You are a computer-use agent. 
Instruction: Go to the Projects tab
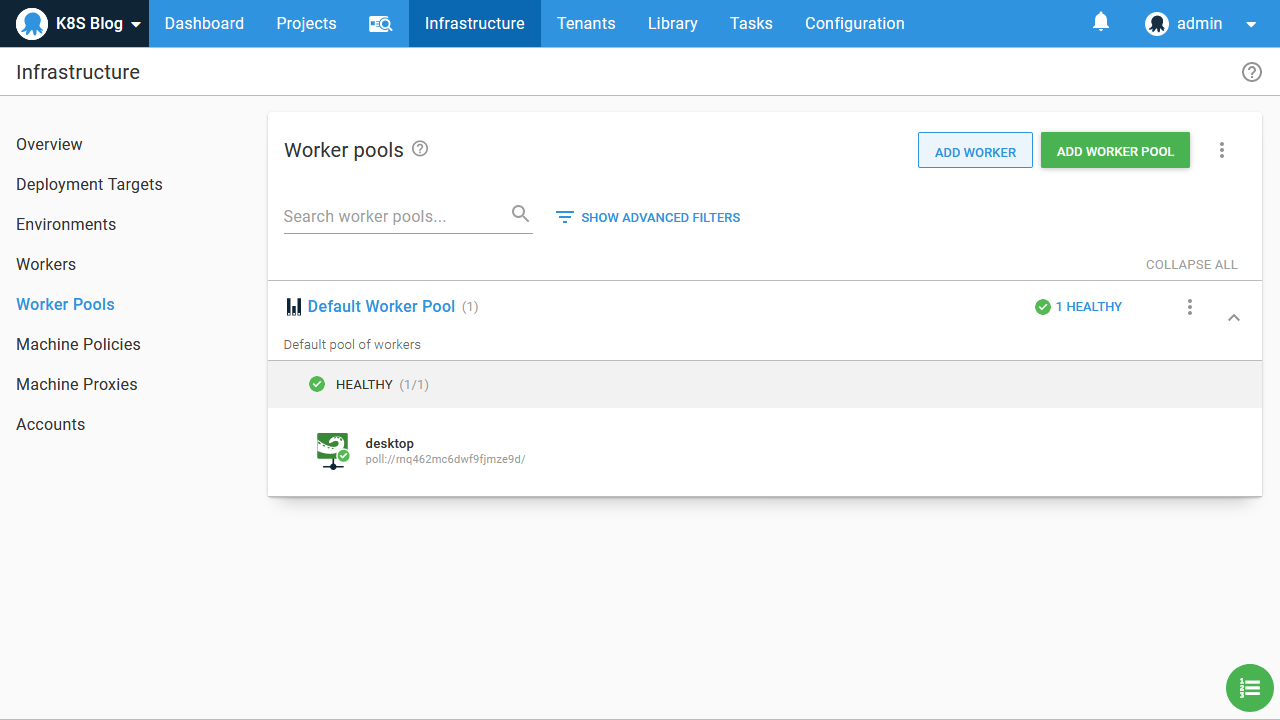(306, 24)
